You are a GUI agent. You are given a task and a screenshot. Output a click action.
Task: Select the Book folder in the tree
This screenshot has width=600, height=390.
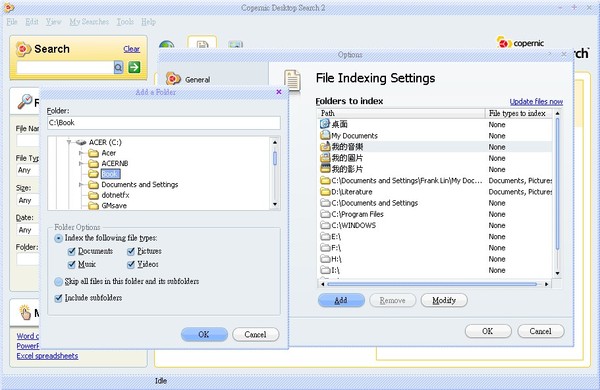(x=110, y=174)
